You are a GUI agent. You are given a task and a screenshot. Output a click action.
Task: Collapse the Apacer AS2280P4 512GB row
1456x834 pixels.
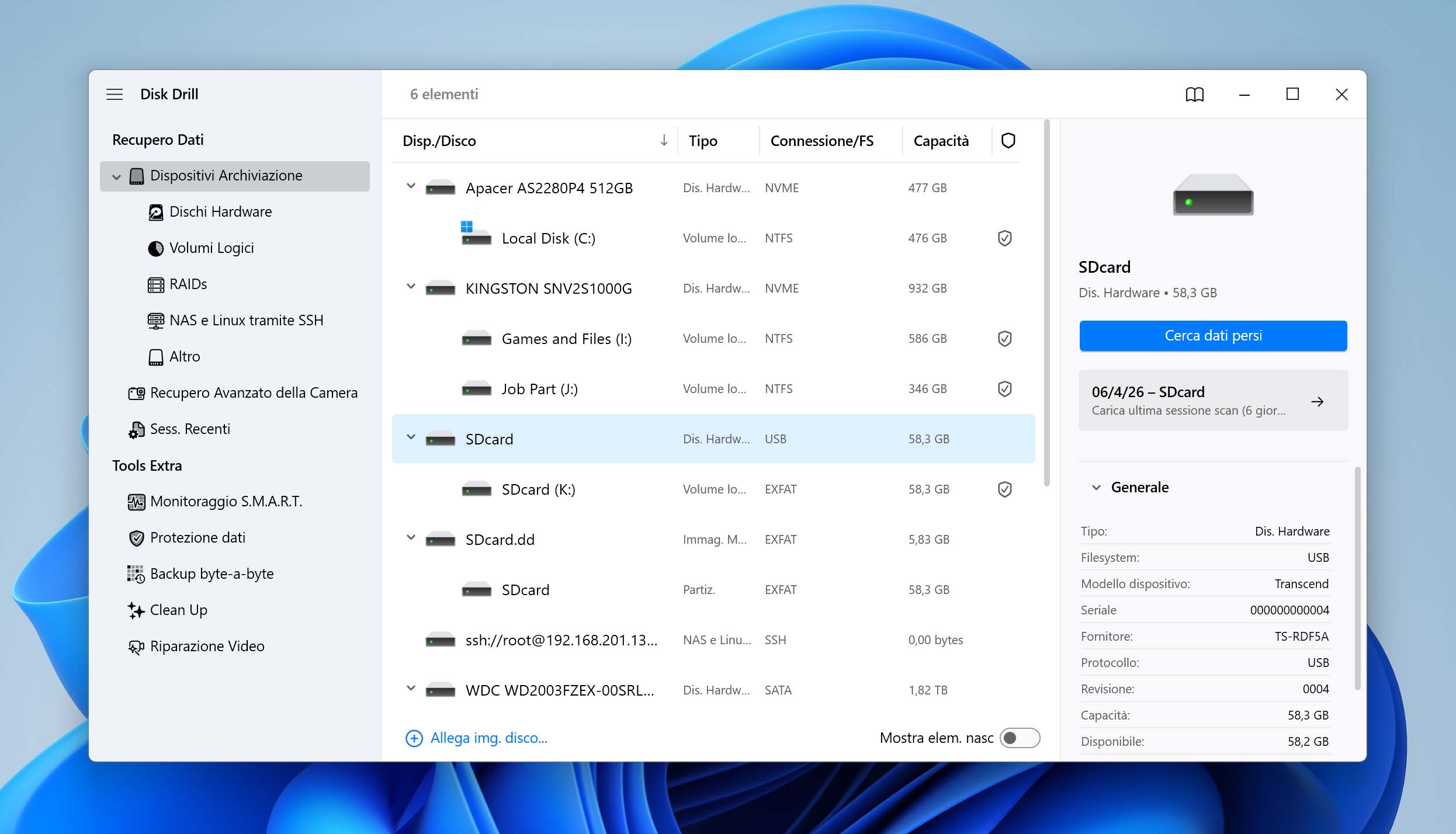411,186
